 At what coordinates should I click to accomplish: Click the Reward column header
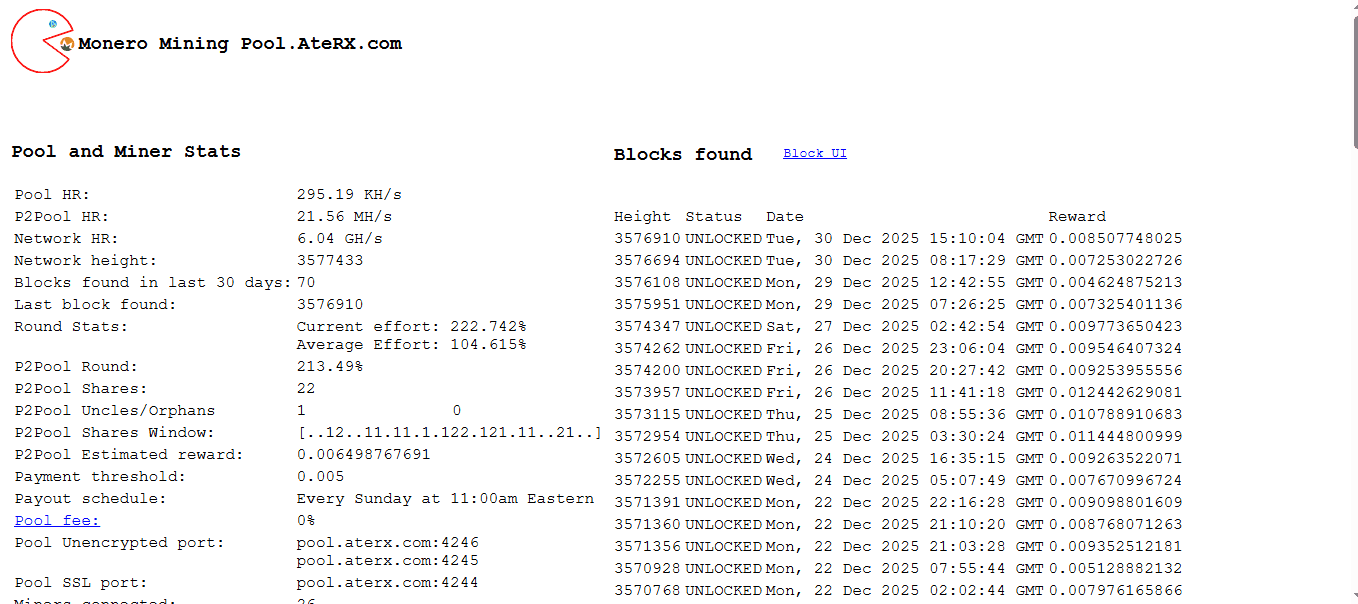coord(1076,216)
